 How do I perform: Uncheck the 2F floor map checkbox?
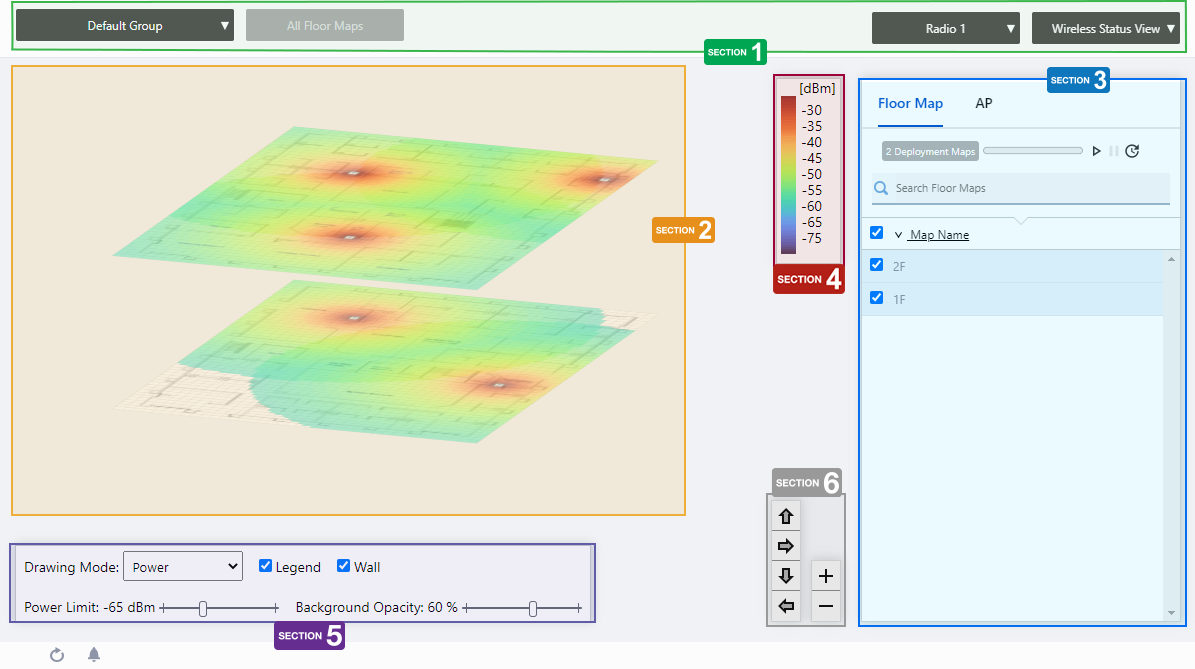[x=877, y=265]
